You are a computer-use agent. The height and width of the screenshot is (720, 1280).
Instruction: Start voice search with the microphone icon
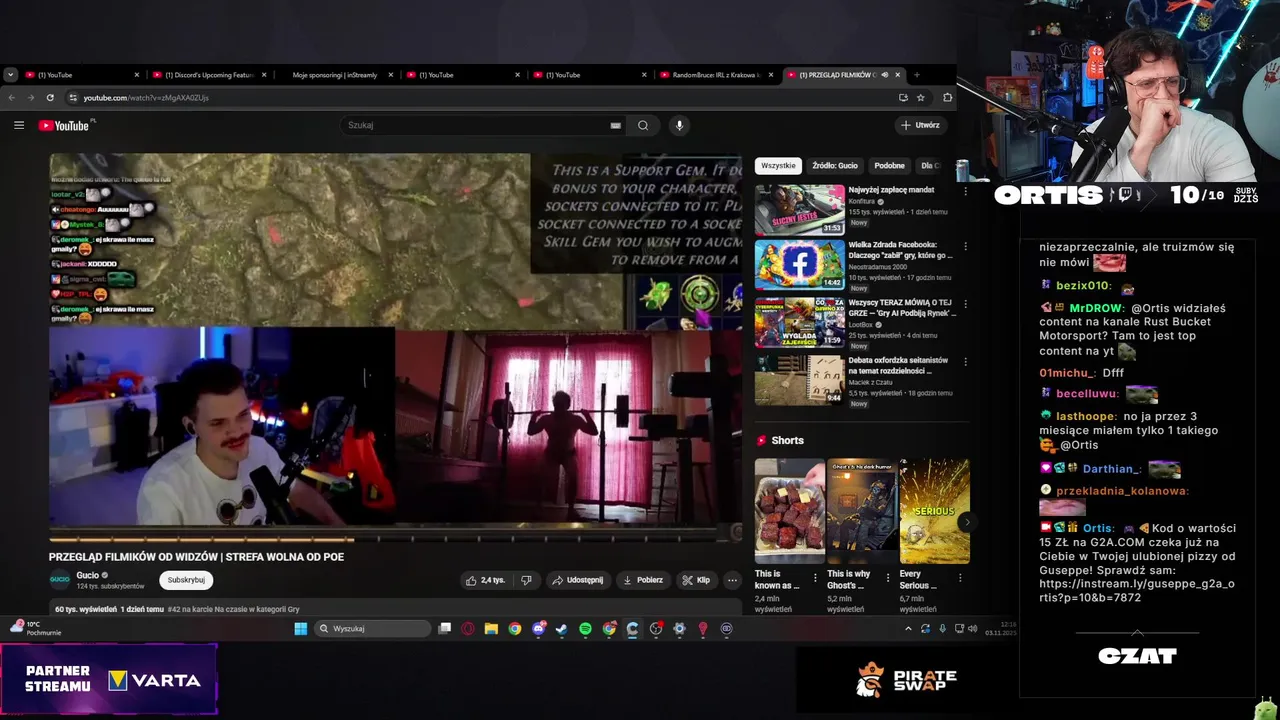pos(679,125)
